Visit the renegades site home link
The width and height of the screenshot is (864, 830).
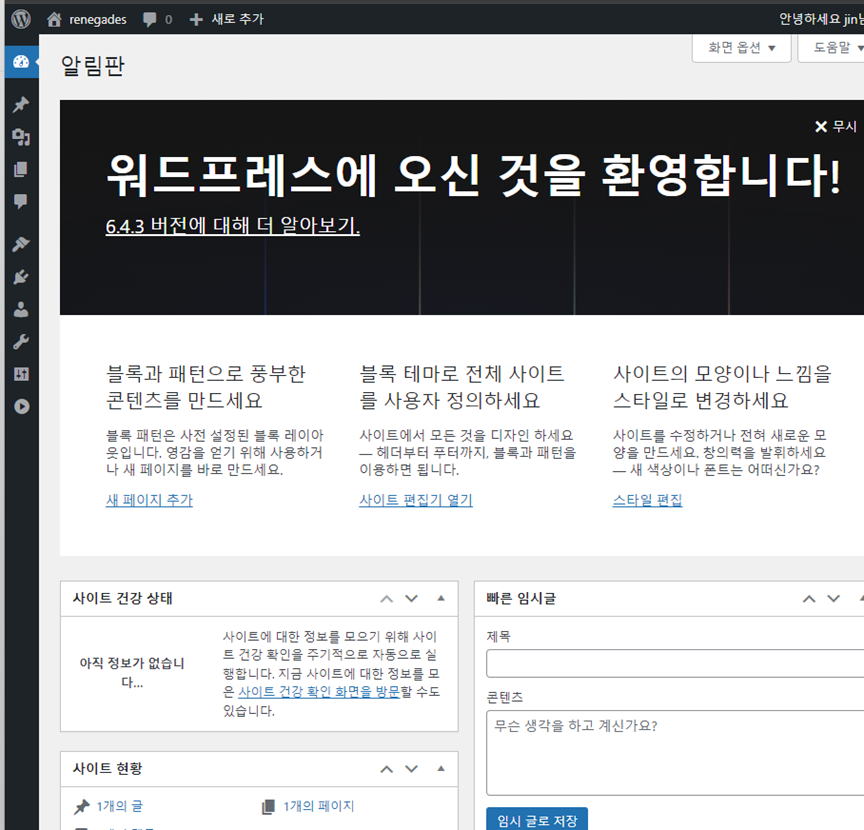tap(87, 19)
